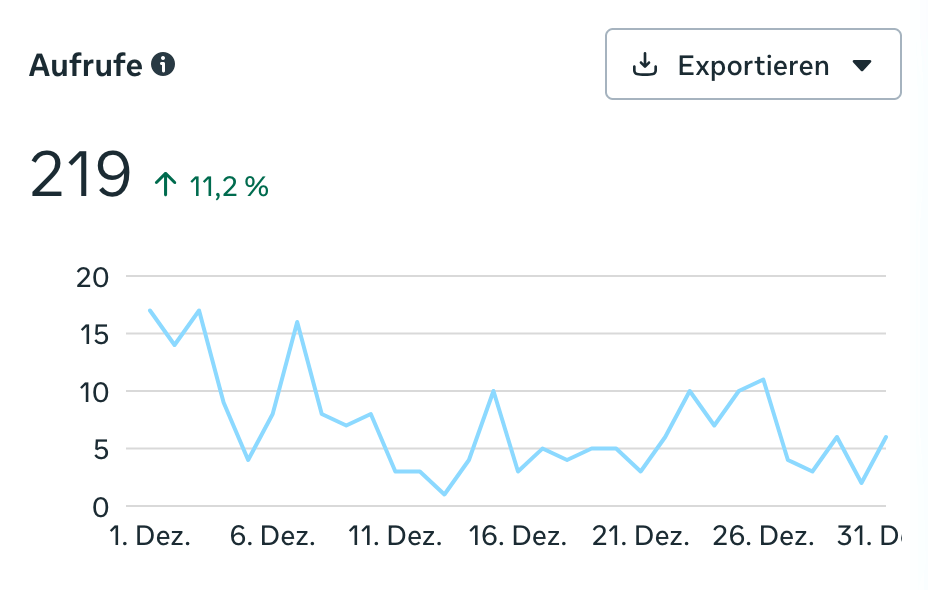Select the 16. Dez. axis label
Viewport: 928px width, 590px height.
[x=518, y=537]
